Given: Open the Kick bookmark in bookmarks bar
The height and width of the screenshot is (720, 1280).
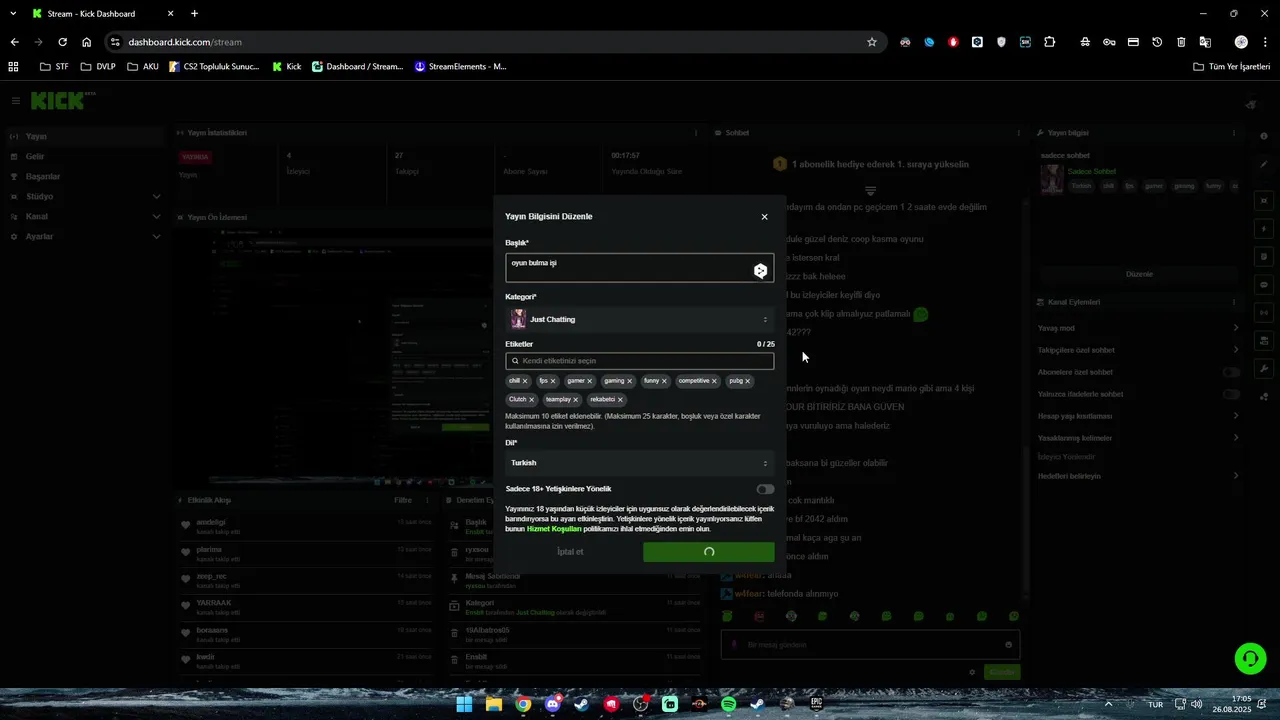Looking at the screenshot, I should click(x=286, y=67).
